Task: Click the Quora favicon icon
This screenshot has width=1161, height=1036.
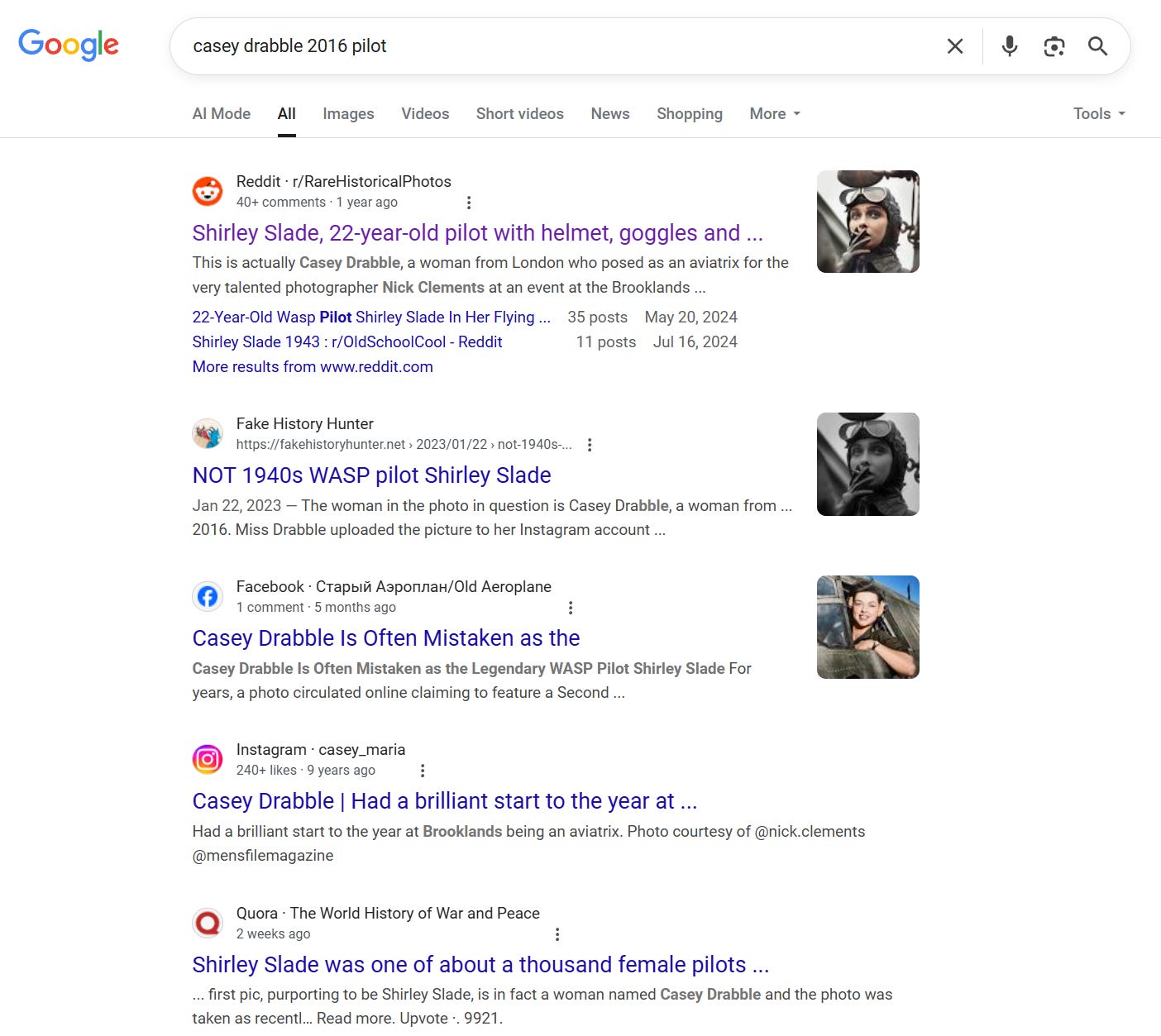Action: point(208,923)
